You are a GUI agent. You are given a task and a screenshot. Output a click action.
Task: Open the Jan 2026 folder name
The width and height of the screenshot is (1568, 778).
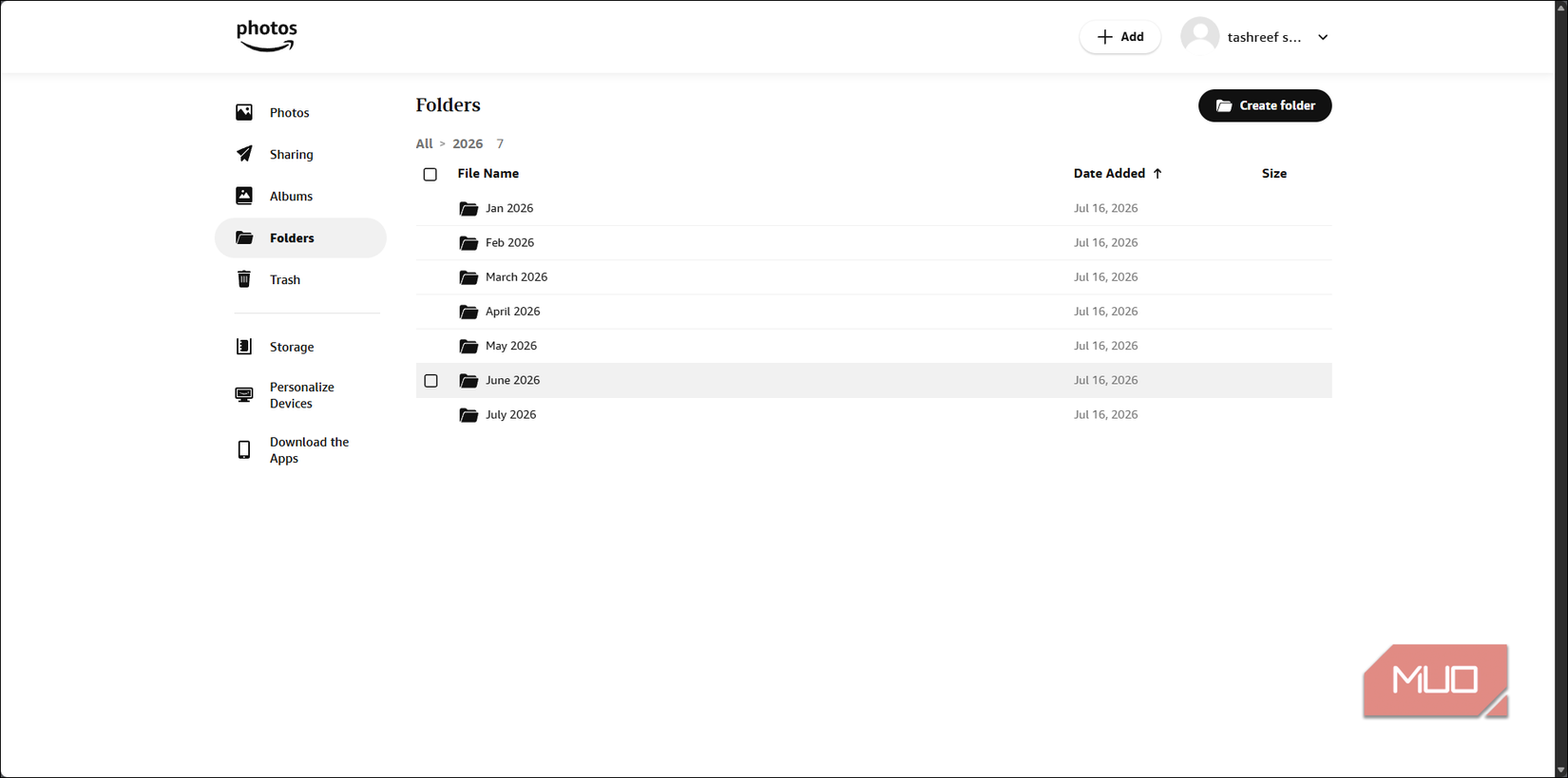(509, 208)
